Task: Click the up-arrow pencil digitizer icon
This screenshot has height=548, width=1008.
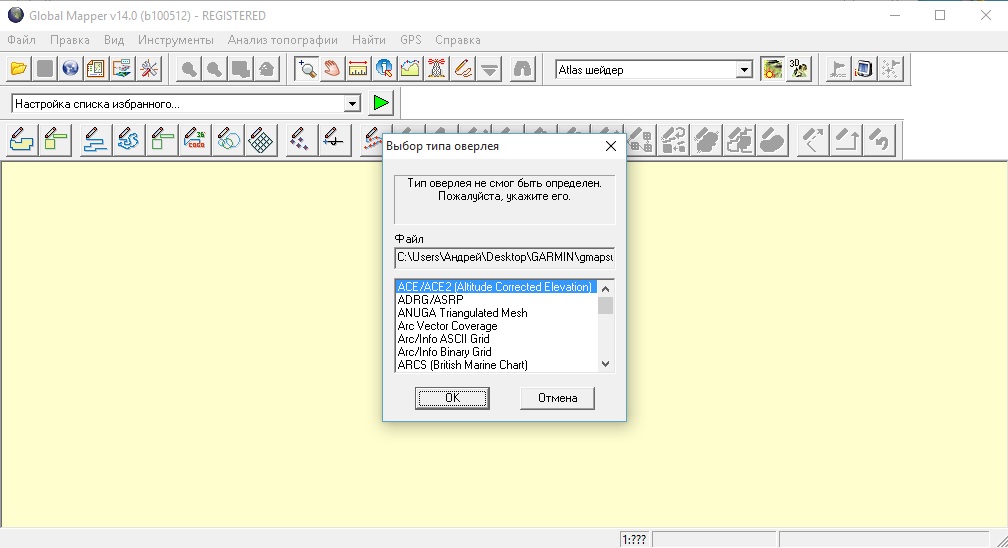Action: tap(847, 140)
